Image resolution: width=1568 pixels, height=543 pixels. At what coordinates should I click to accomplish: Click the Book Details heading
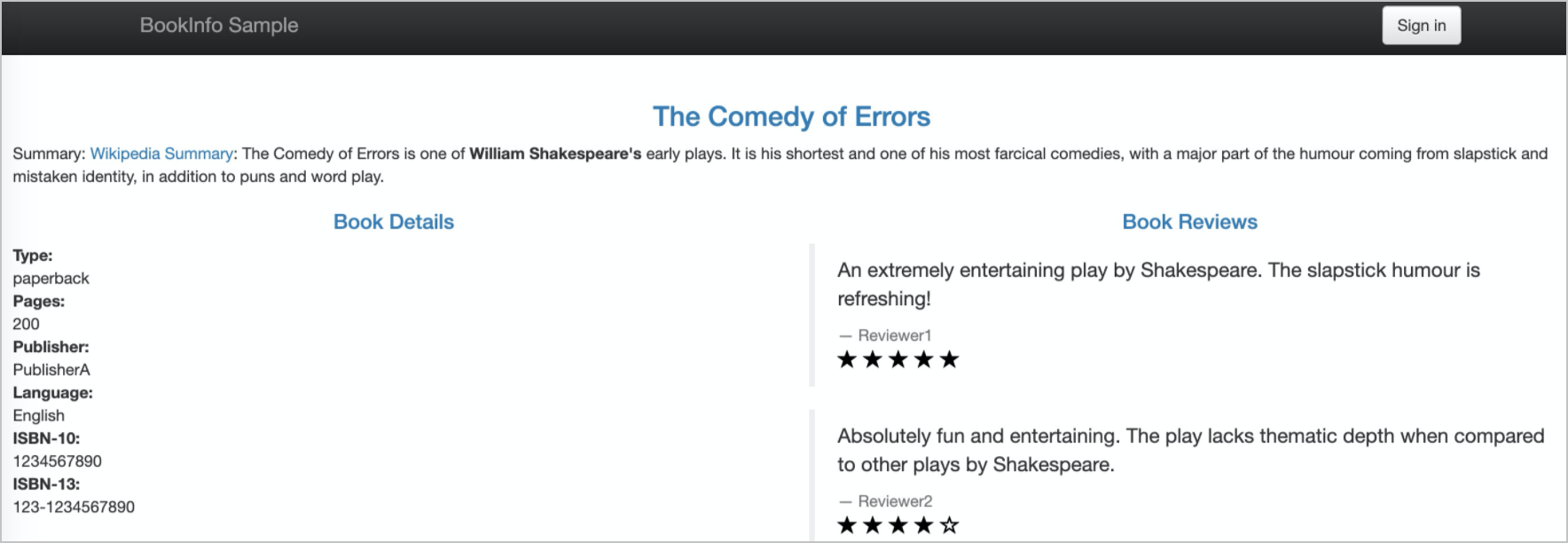click(393, 222)
